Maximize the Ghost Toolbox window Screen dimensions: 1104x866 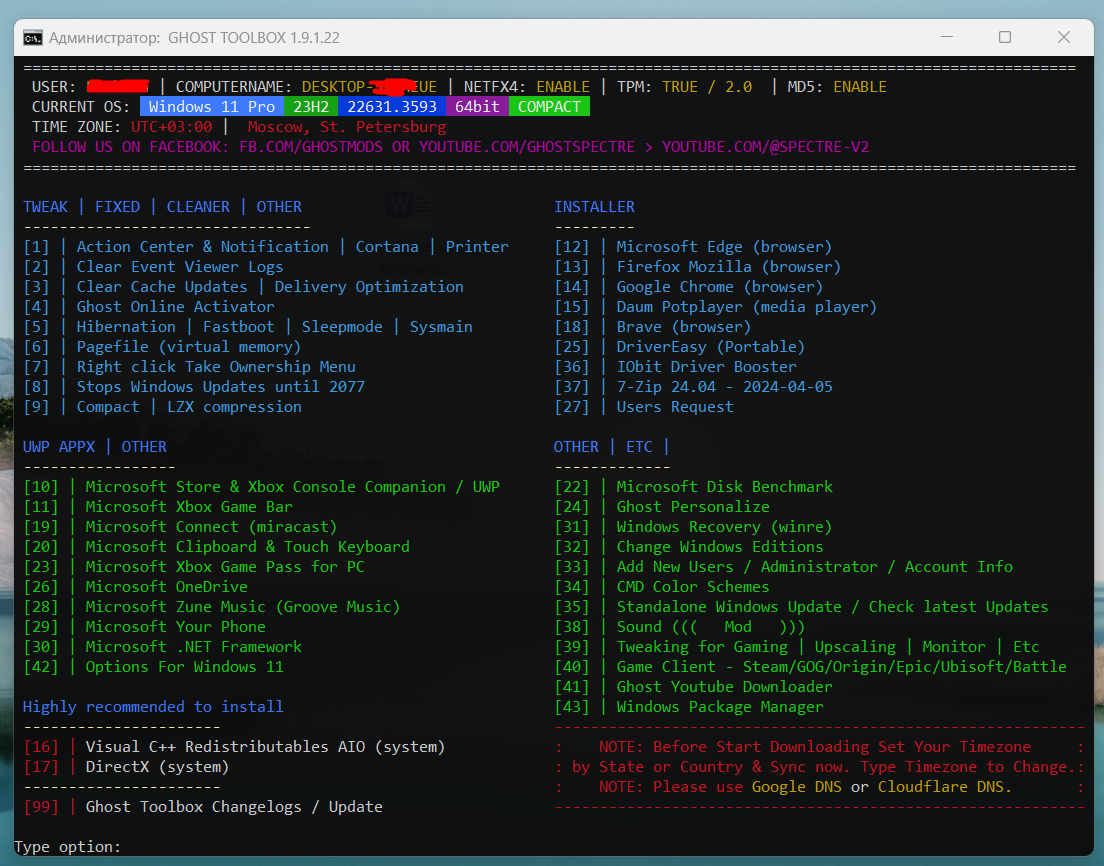[1005, 37]
